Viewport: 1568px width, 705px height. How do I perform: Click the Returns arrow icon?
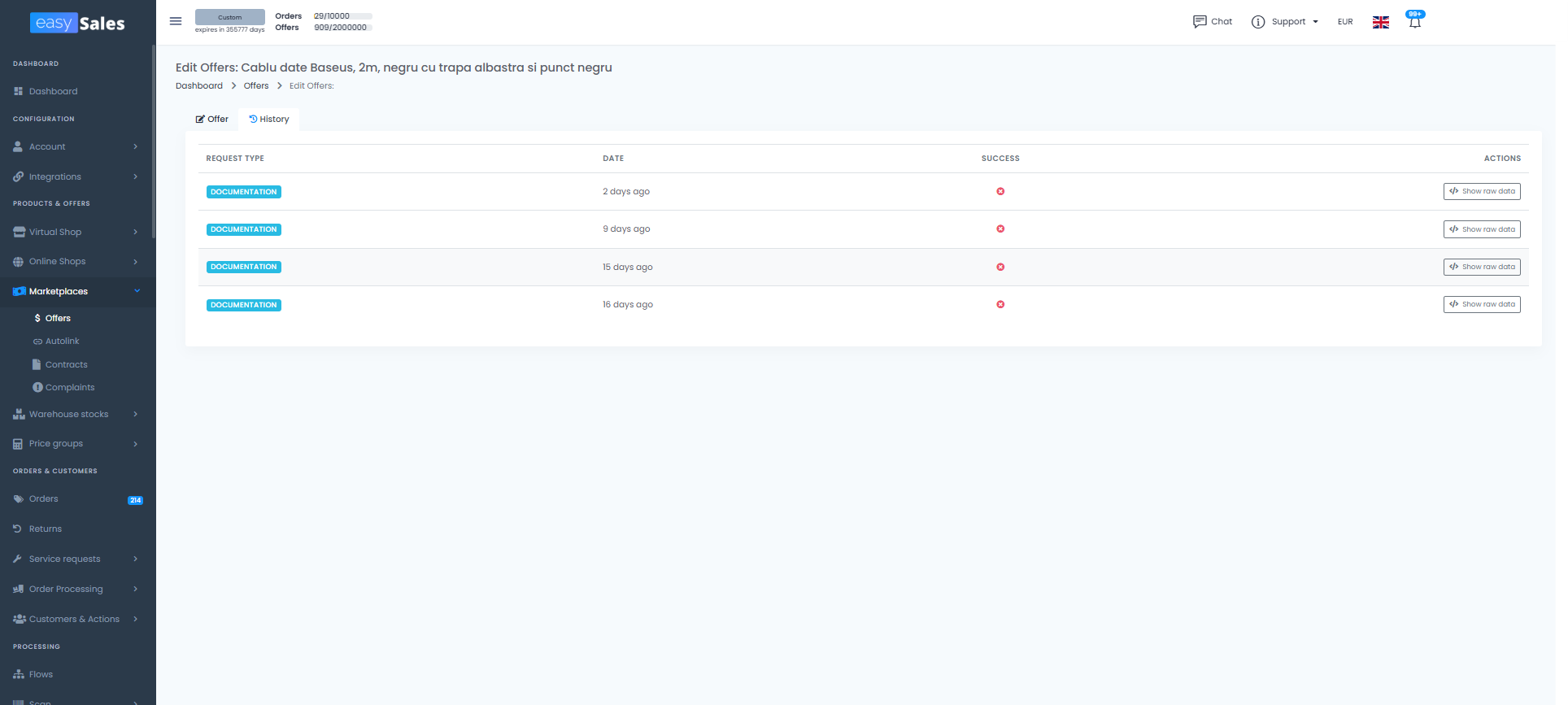point(17,529)
